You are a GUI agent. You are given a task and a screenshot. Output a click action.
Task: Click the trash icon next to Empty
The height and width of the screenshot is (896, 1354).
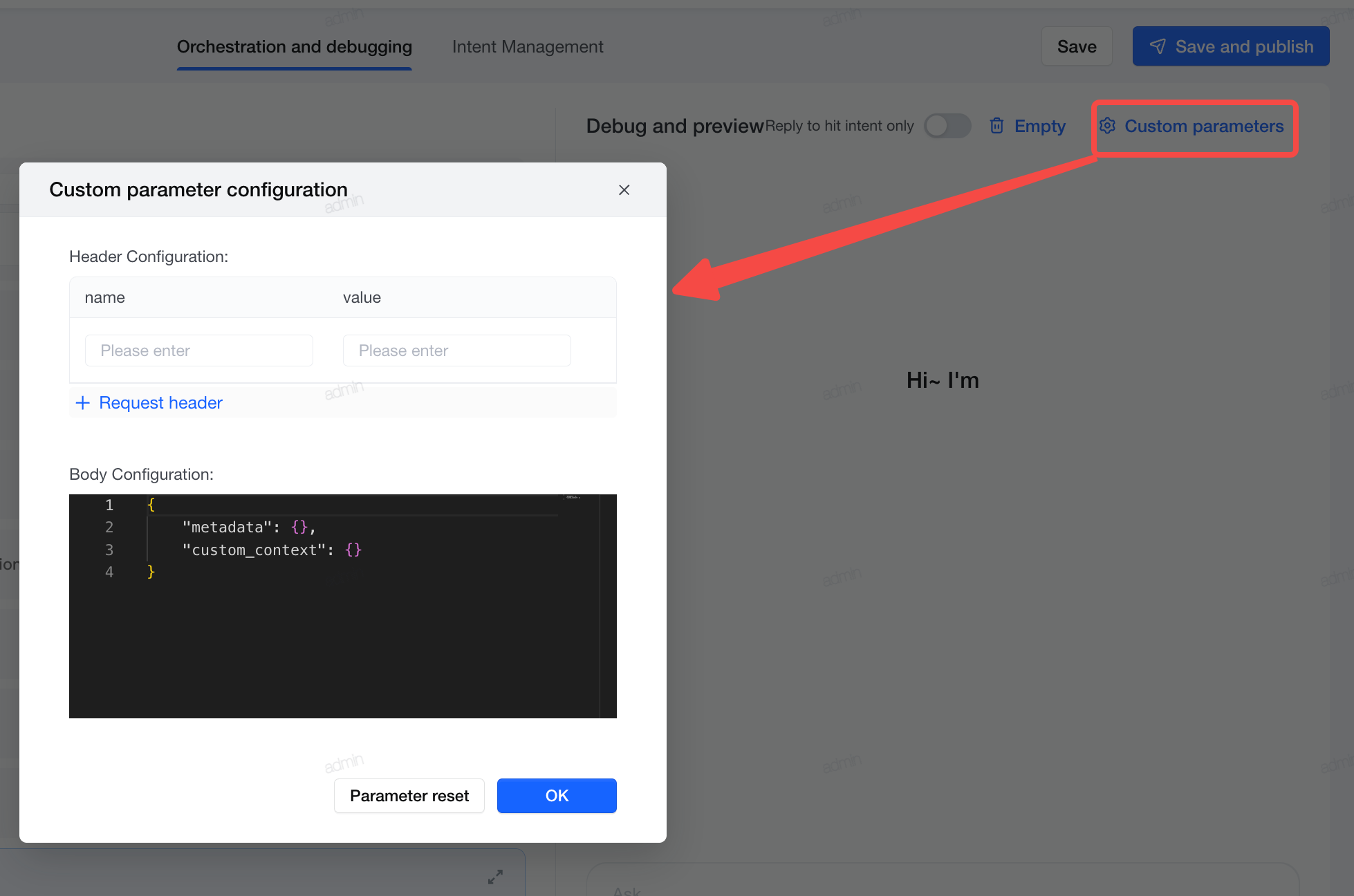tap(996, 126)
